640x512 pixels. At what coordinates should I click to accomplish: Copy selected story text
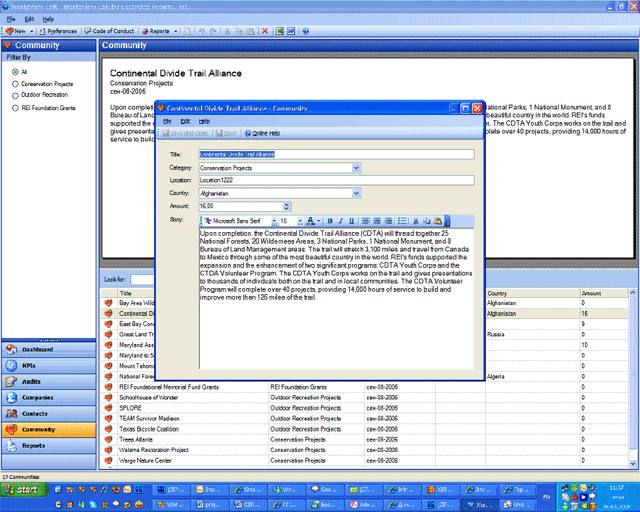click(x=427, y=221)
